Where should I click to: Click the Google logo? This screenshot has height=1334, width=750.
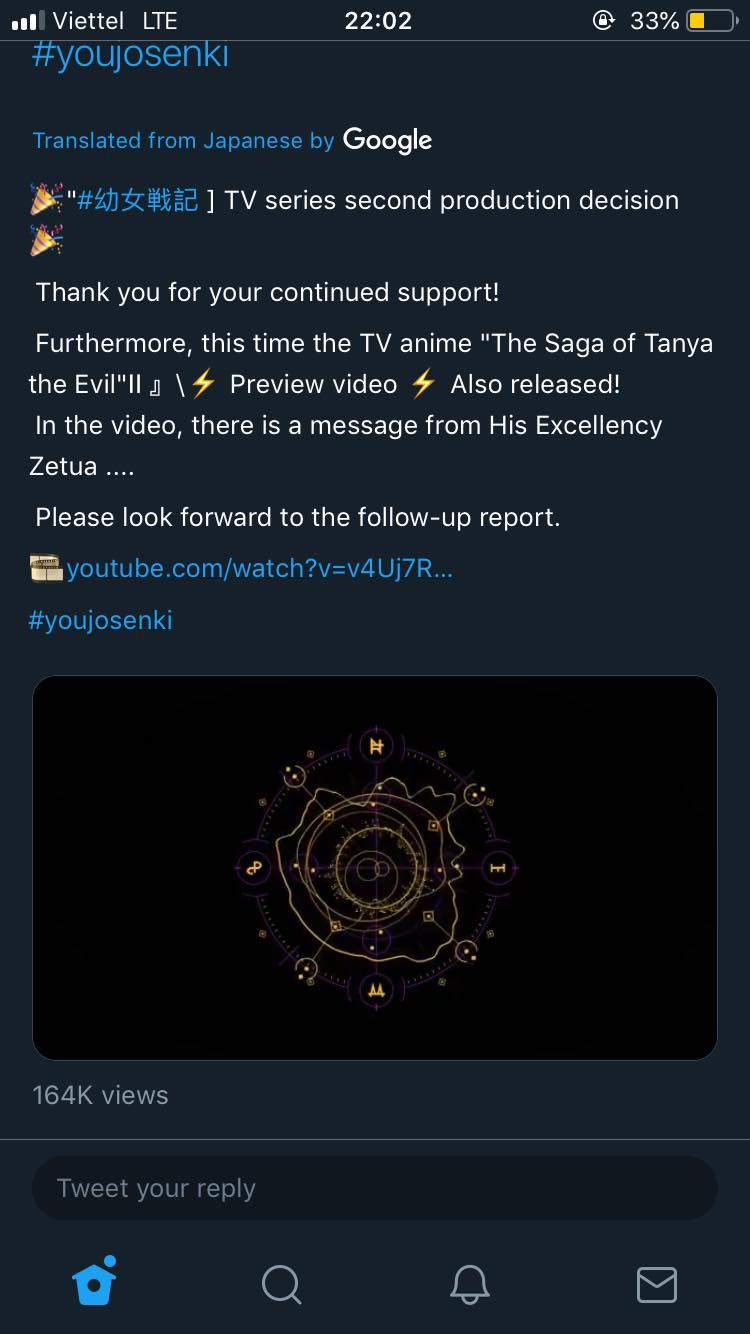point(387,140)
